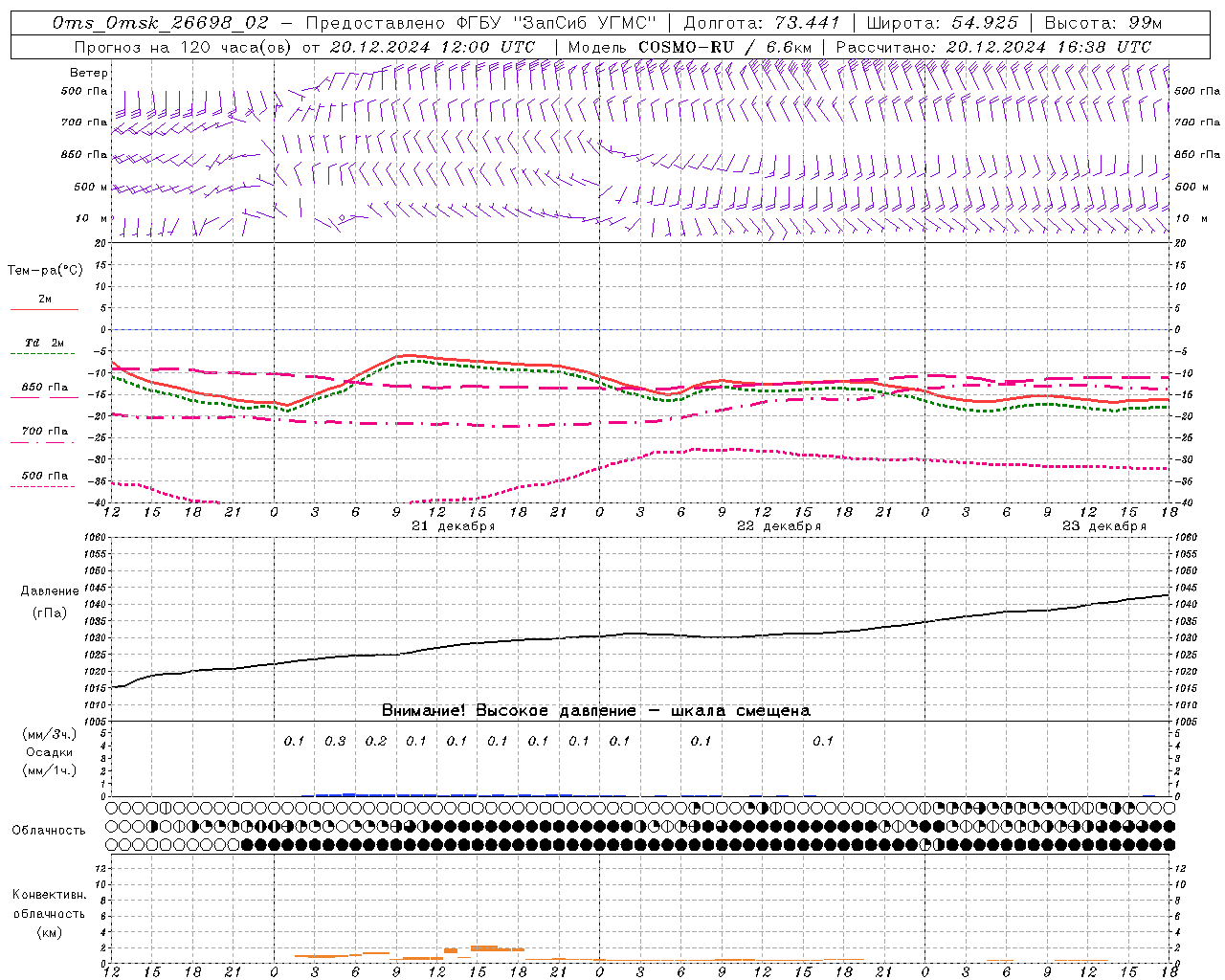Click the 2м temperature legend entry
The image size is (1225, 980).
click(45, 300)
